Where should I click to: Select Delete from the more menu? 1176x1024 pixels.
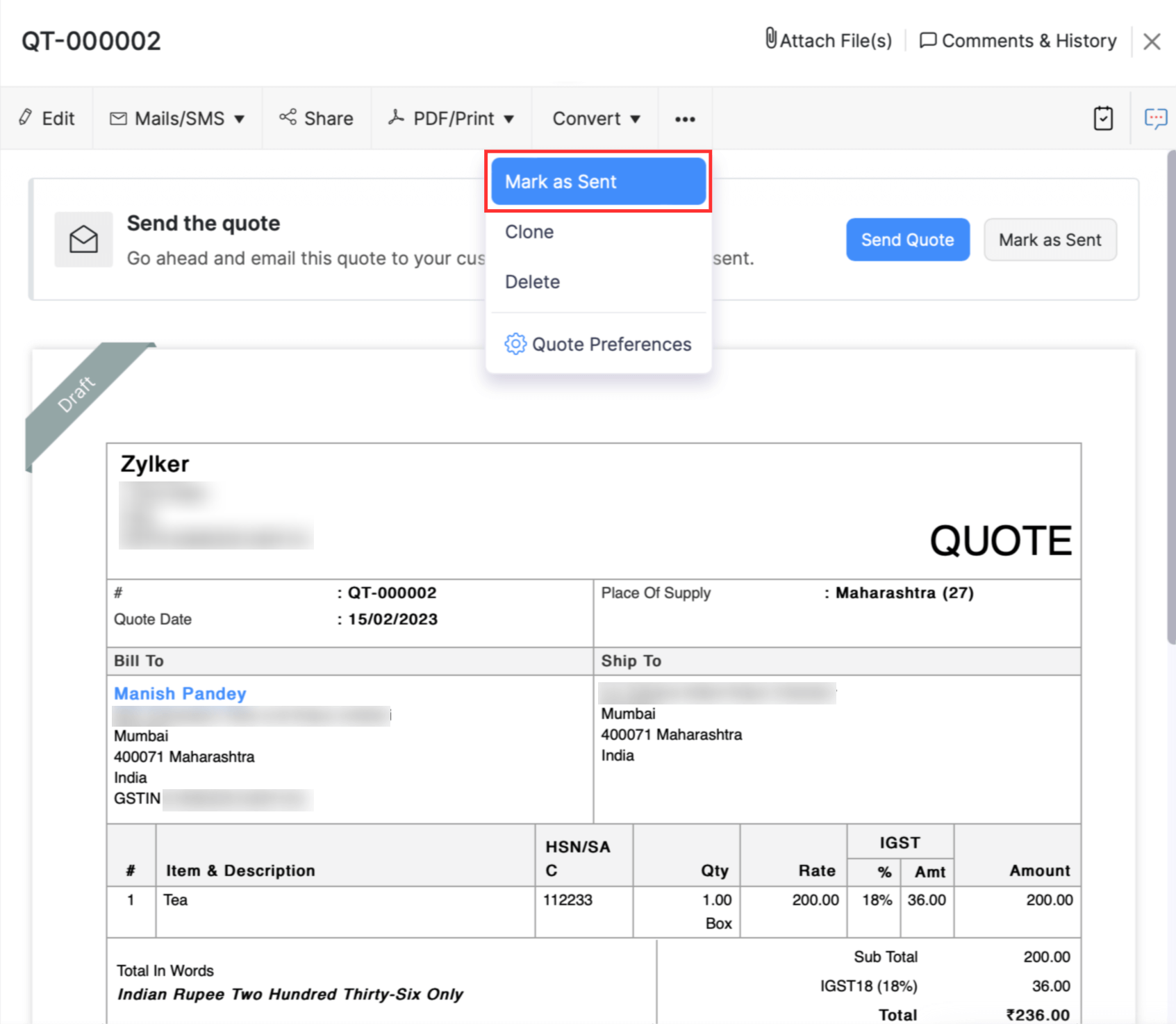(532, 282)
